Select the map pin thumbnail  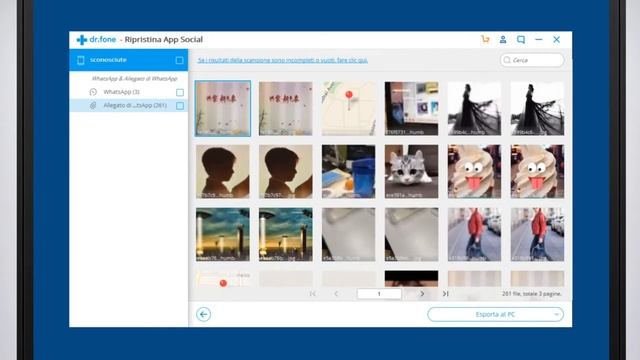[x=349, y=108]
